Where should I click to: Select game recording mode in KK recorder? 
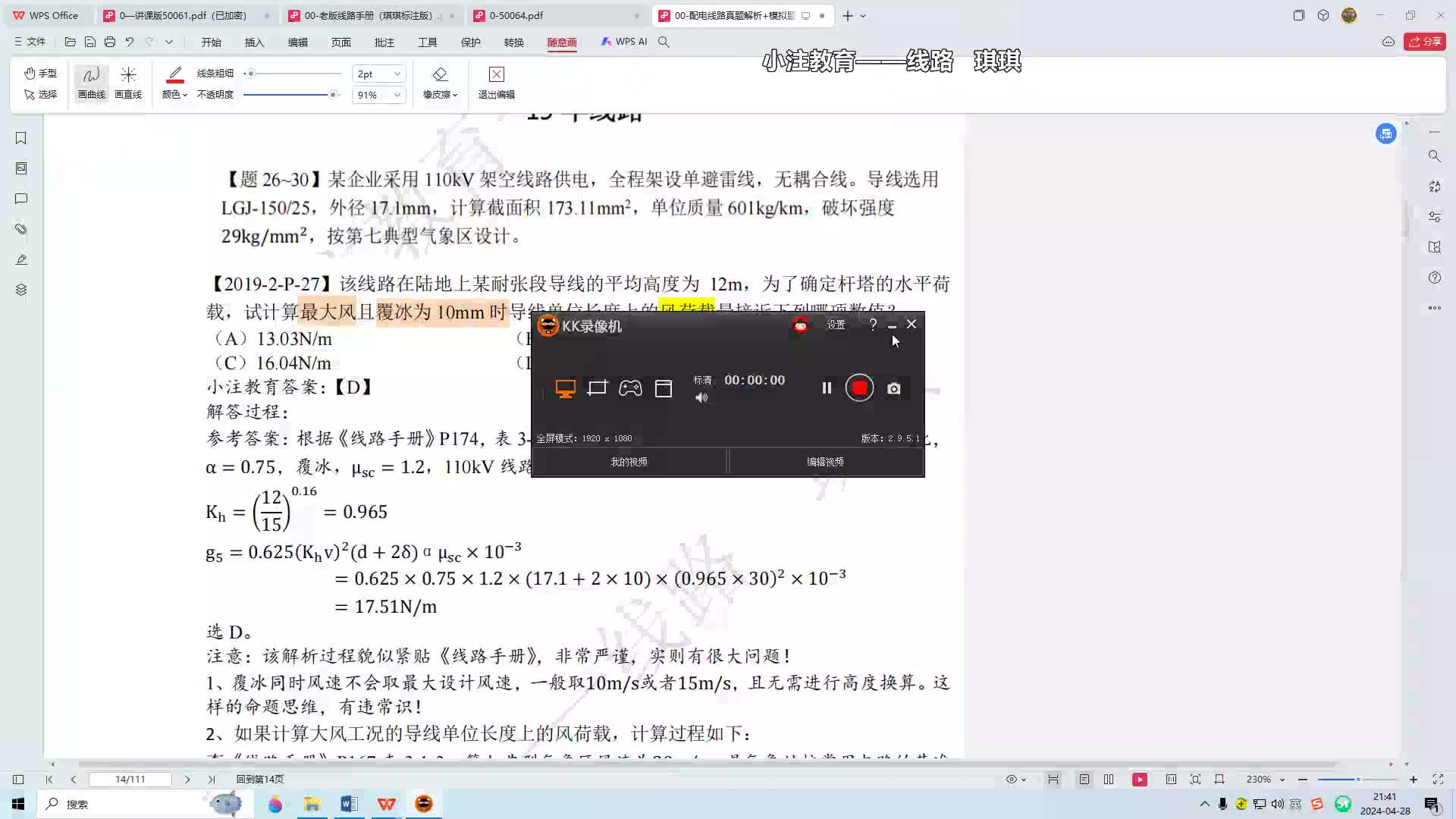coord(630,388)
